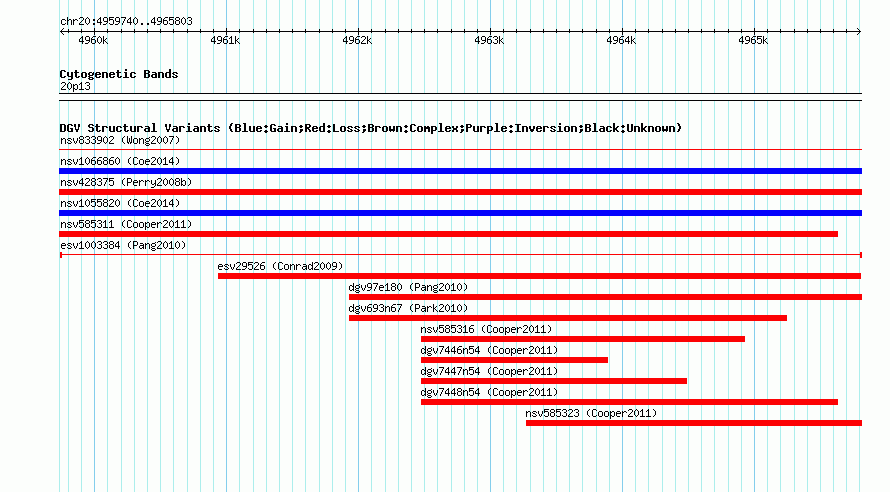Click the red loss bar for esv29526
The width and height of the screenshot is (890, 492).
coord(539,276)
